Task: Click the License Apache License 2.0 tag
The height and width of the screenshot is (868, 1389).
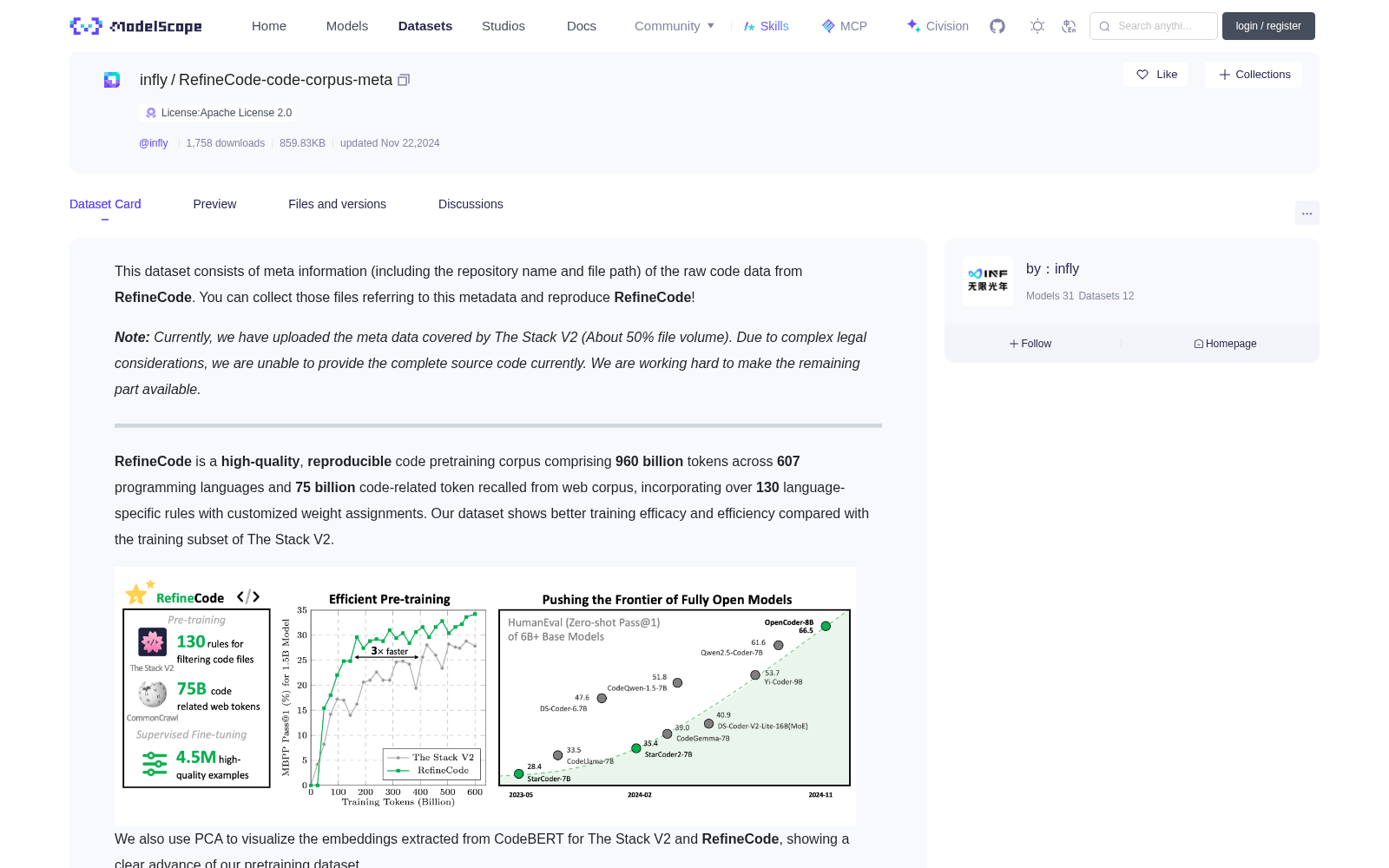Action: click(x=218, y=113)
